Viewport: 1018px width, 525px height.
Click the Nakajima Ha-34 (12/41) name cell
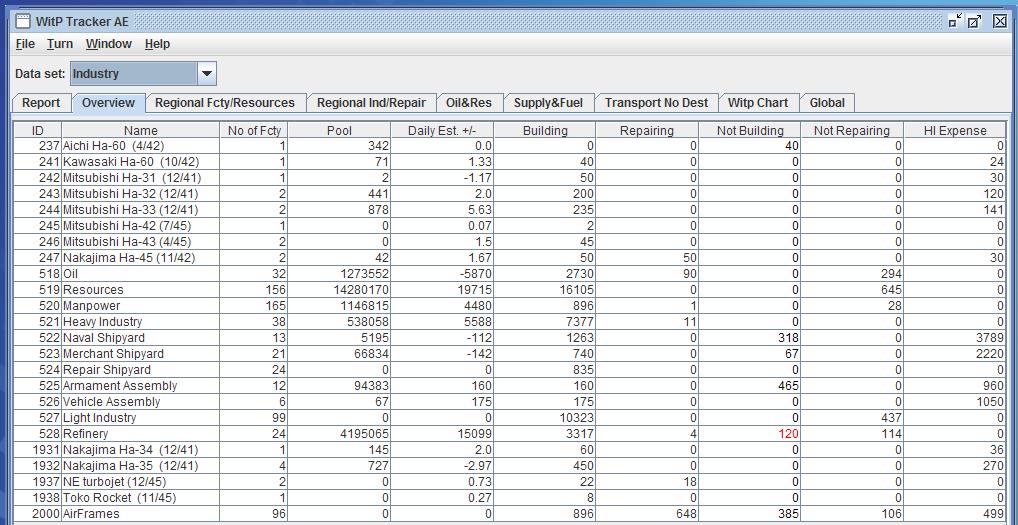pyautogui.click(x=141, y=450)
